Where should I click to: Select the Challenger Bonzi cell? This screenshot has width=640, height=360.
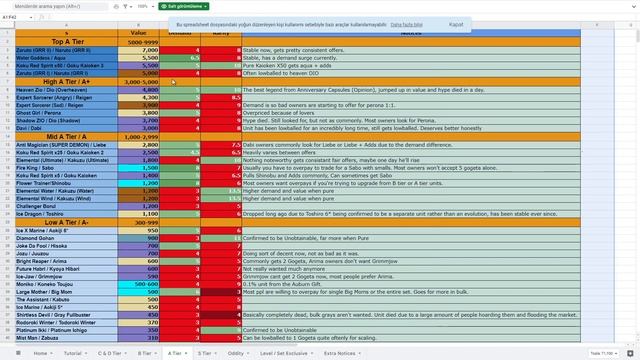pos(67,206)
